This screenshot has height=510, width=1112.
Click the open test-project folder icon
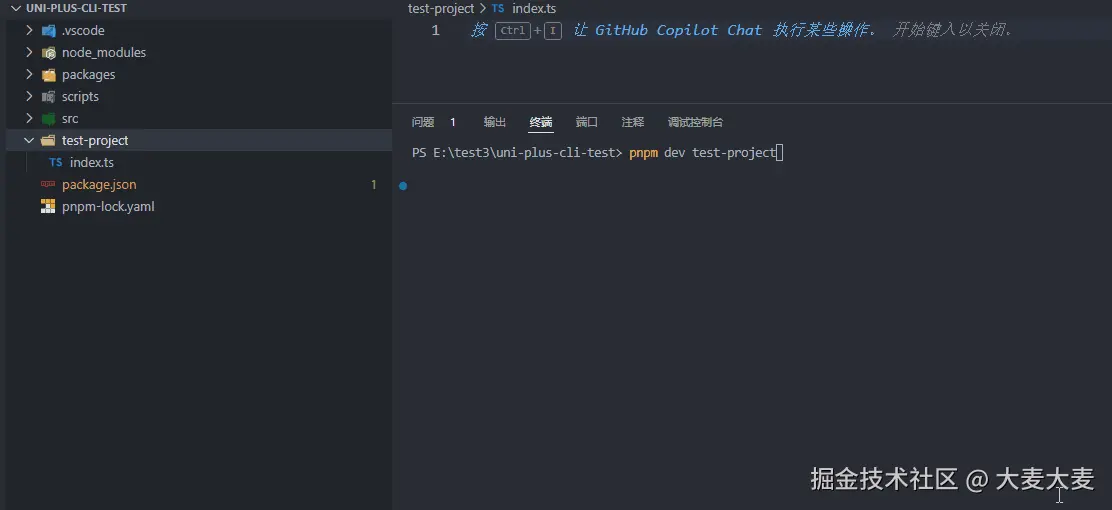(x=48, y=140)
